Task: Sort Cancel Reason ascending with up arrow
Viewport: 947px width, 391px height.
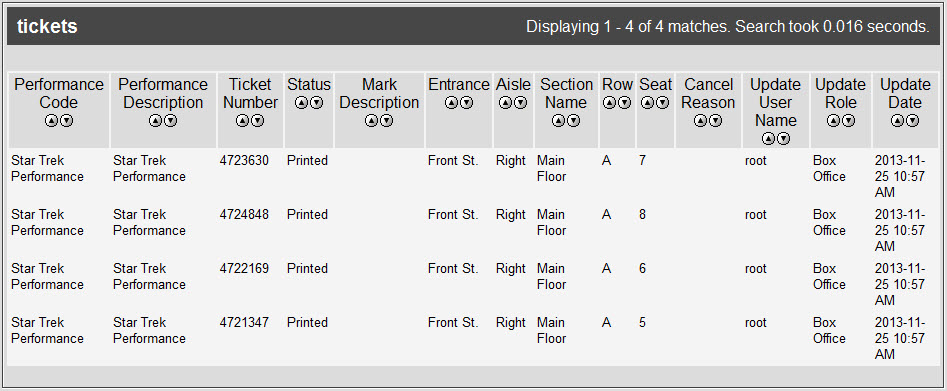Action: point(700,121)
